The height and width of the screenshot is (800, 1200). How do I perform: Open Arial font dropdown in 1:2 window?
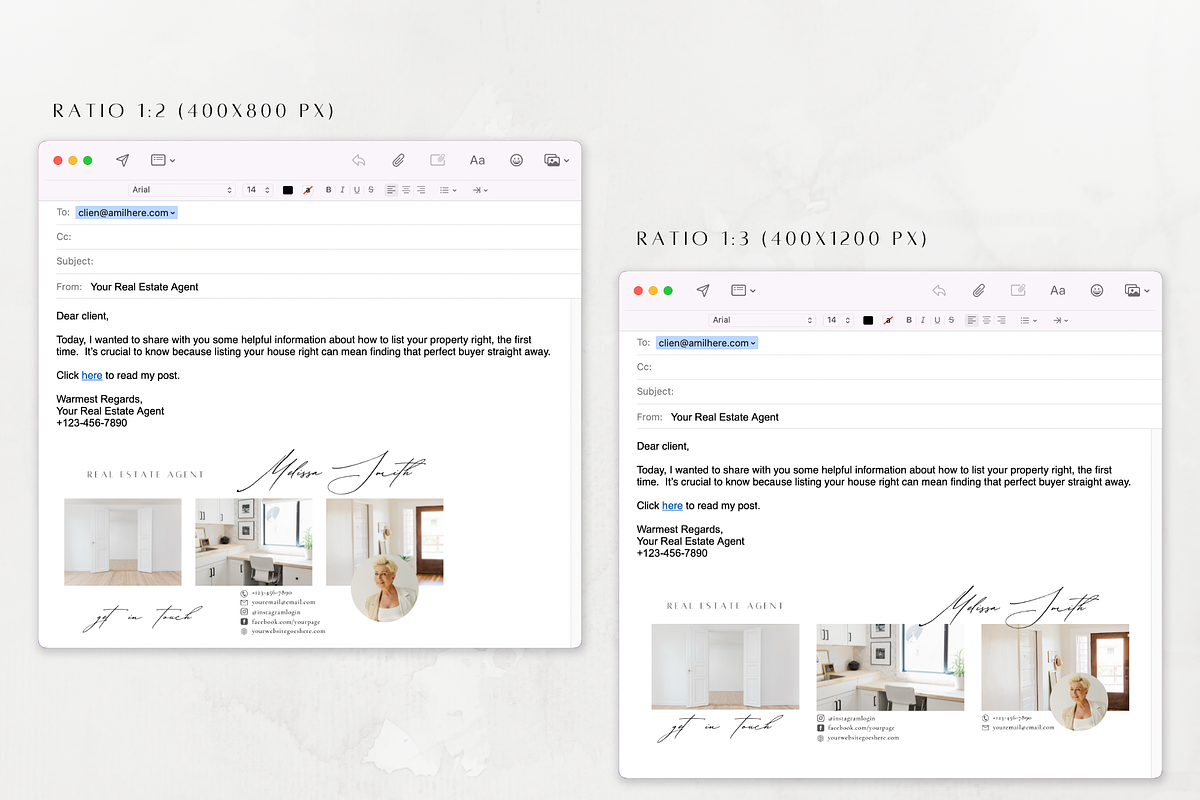pyautogui.click(x=182, y=190)
